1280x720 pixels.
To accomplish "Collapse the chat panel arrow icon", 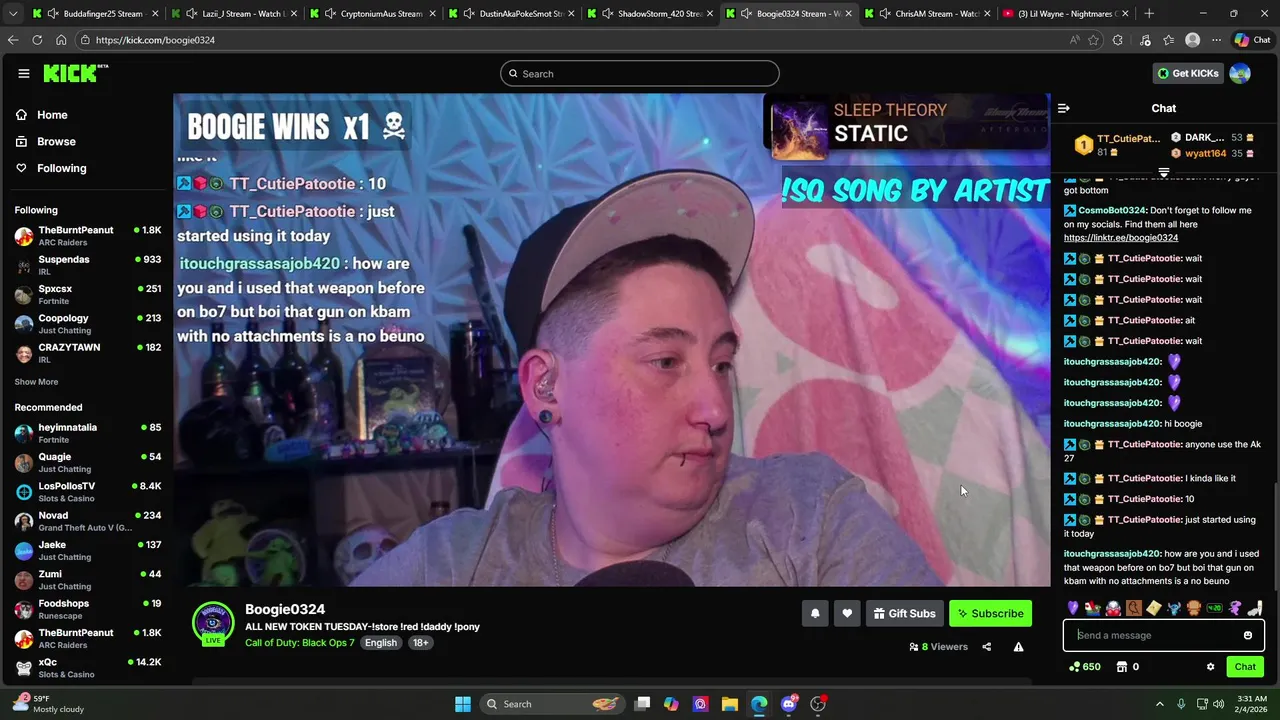I will click(x=1064, y=108).
